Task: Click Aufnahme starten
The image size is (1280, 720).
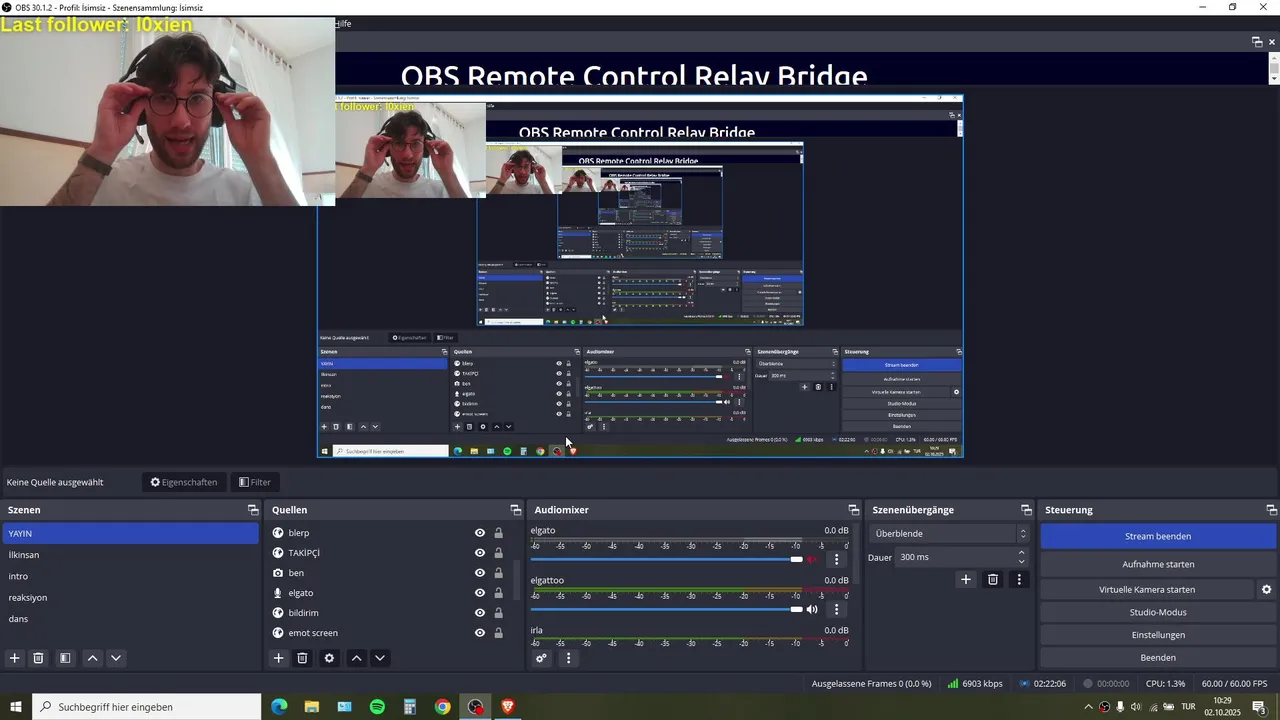Action: [1158, 564]
